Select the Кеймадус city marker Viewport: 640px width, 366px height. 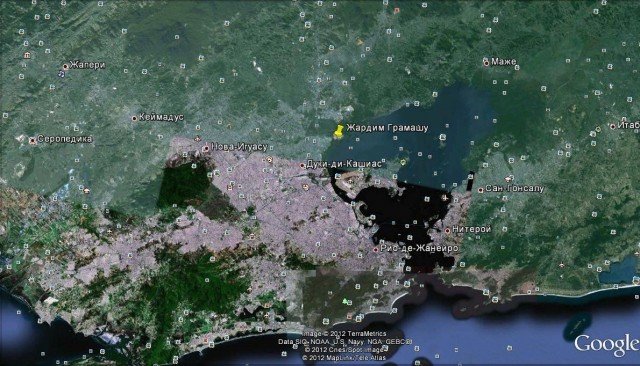(134, 118)
